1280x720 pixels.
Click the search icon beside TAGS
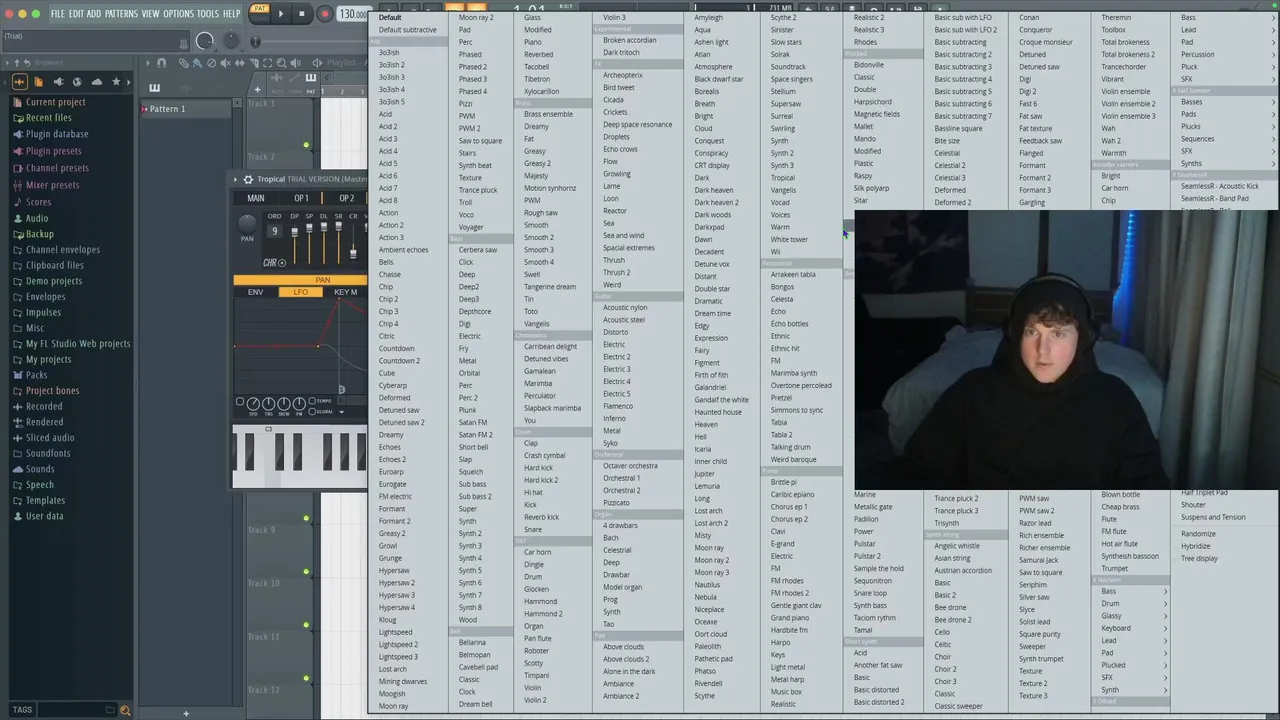coord(125,710)
